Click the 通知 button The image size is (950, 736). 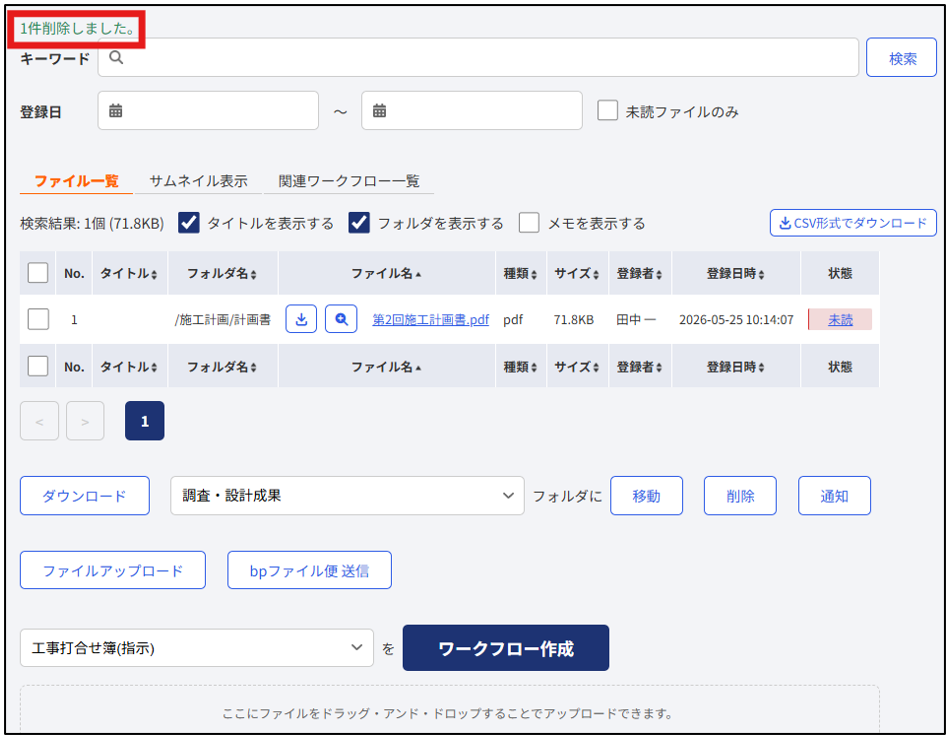tap(834, 496)
